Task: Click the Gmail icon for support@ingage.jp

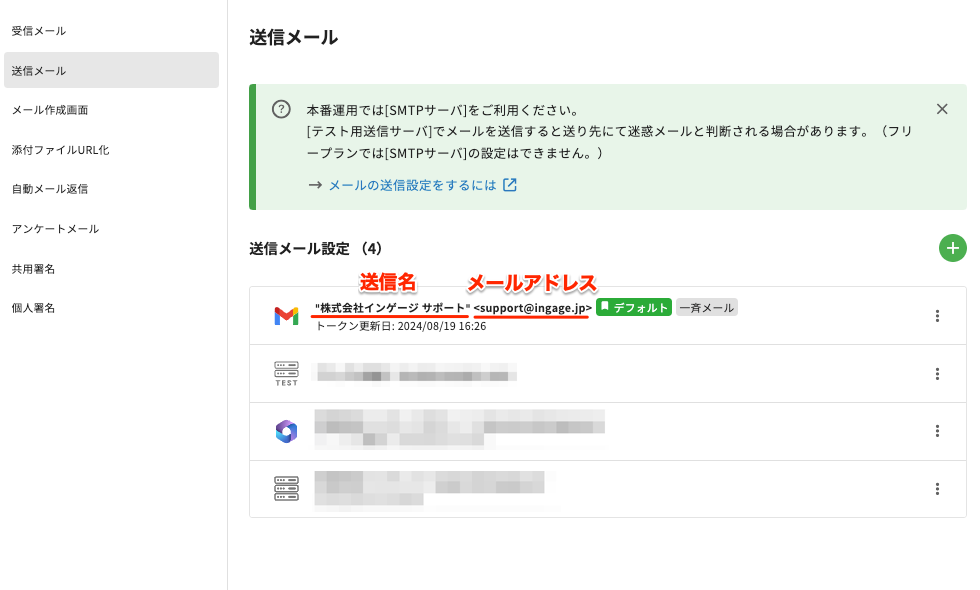Action: [286, 316]
